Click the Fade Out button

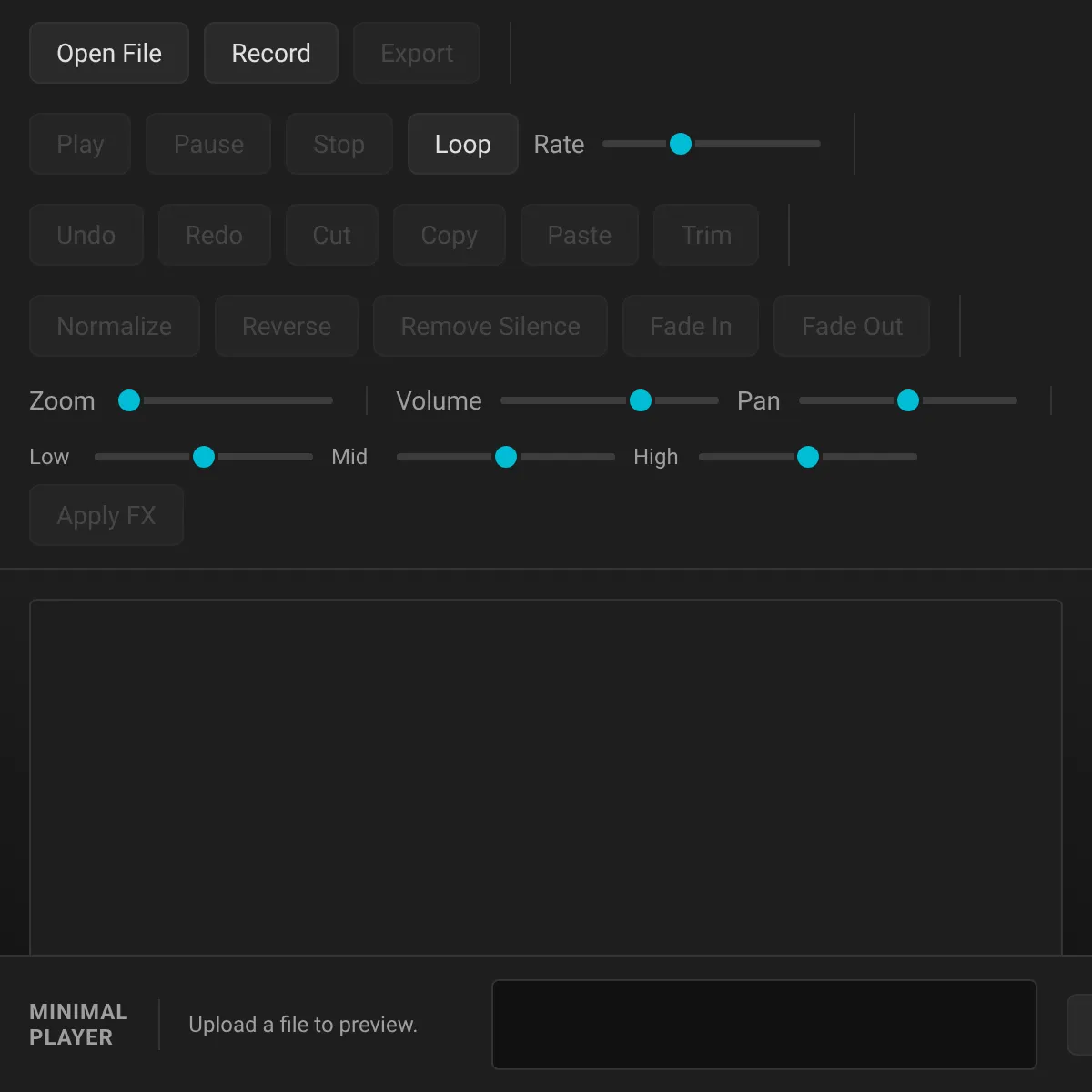tap(852, 326)
